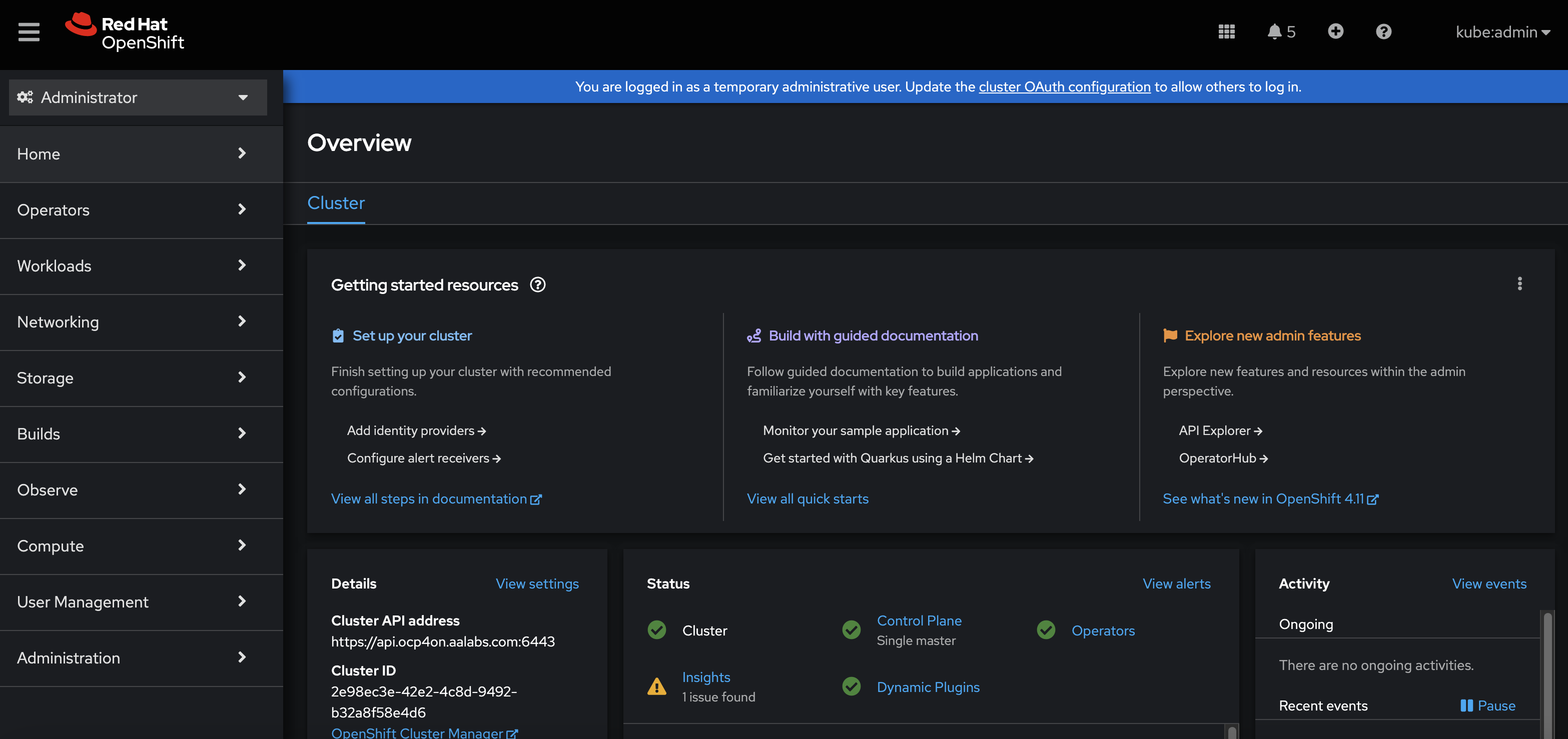The image size is (1568, 739).
Task: Toggle the hamburger navigation menu
Action: pyautogui.click(x=29, y=31)
